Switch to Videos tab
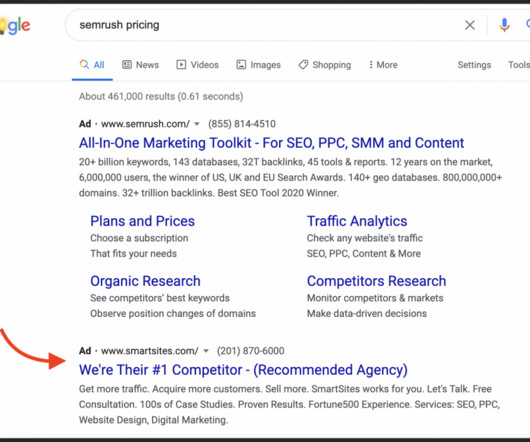The image size is (530, 442). point(197,65)
